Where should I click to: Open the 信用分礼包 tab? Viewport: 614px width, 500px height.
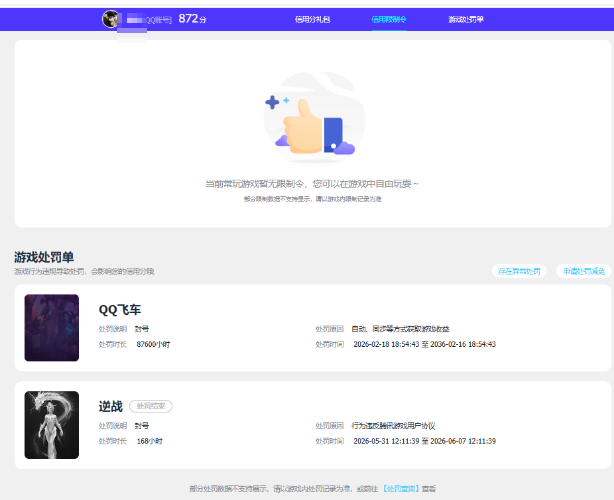pyautogui.click(x=312, y=19)
